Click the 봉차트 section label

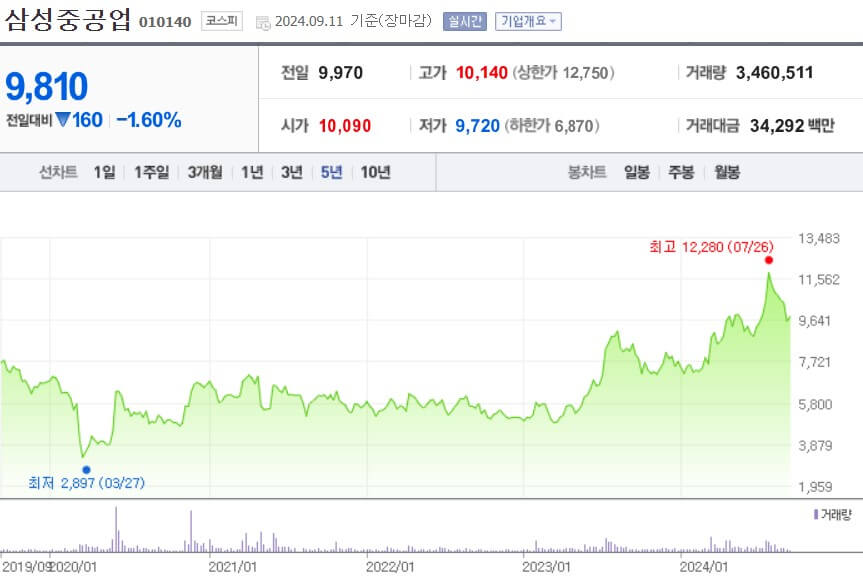point(584,171)
